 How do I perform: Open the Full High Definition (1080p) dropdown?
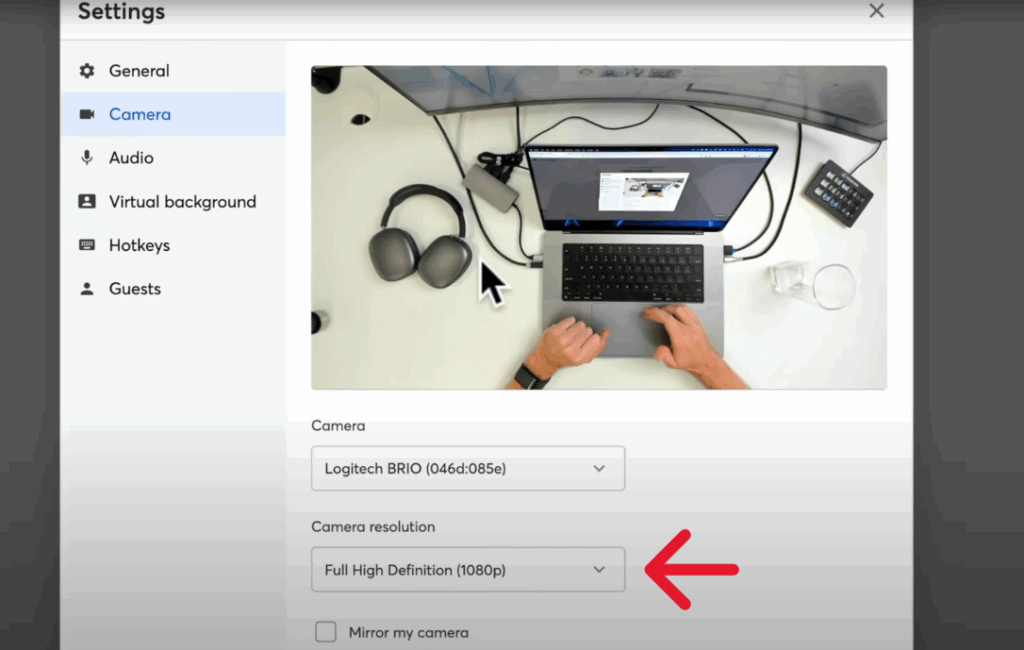[x=467, y=570]
